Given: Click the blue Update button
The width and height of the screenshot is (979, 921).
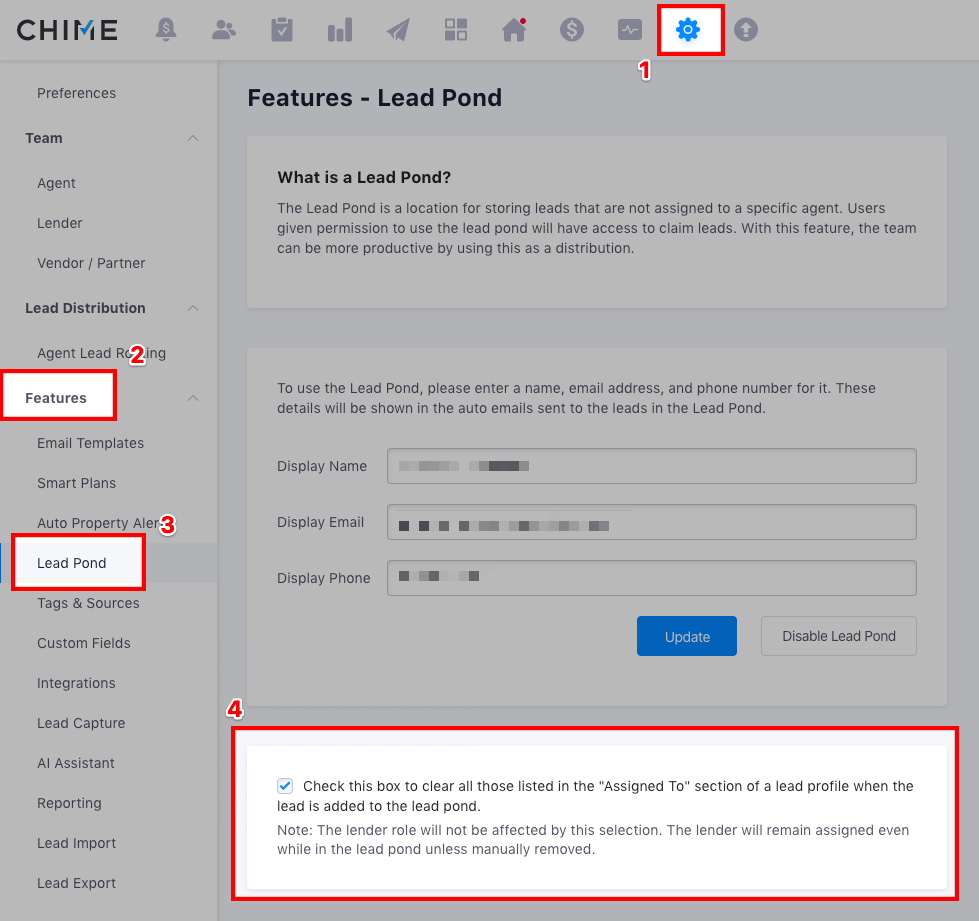Looking at the screenshot, I should tap(687, 636).
